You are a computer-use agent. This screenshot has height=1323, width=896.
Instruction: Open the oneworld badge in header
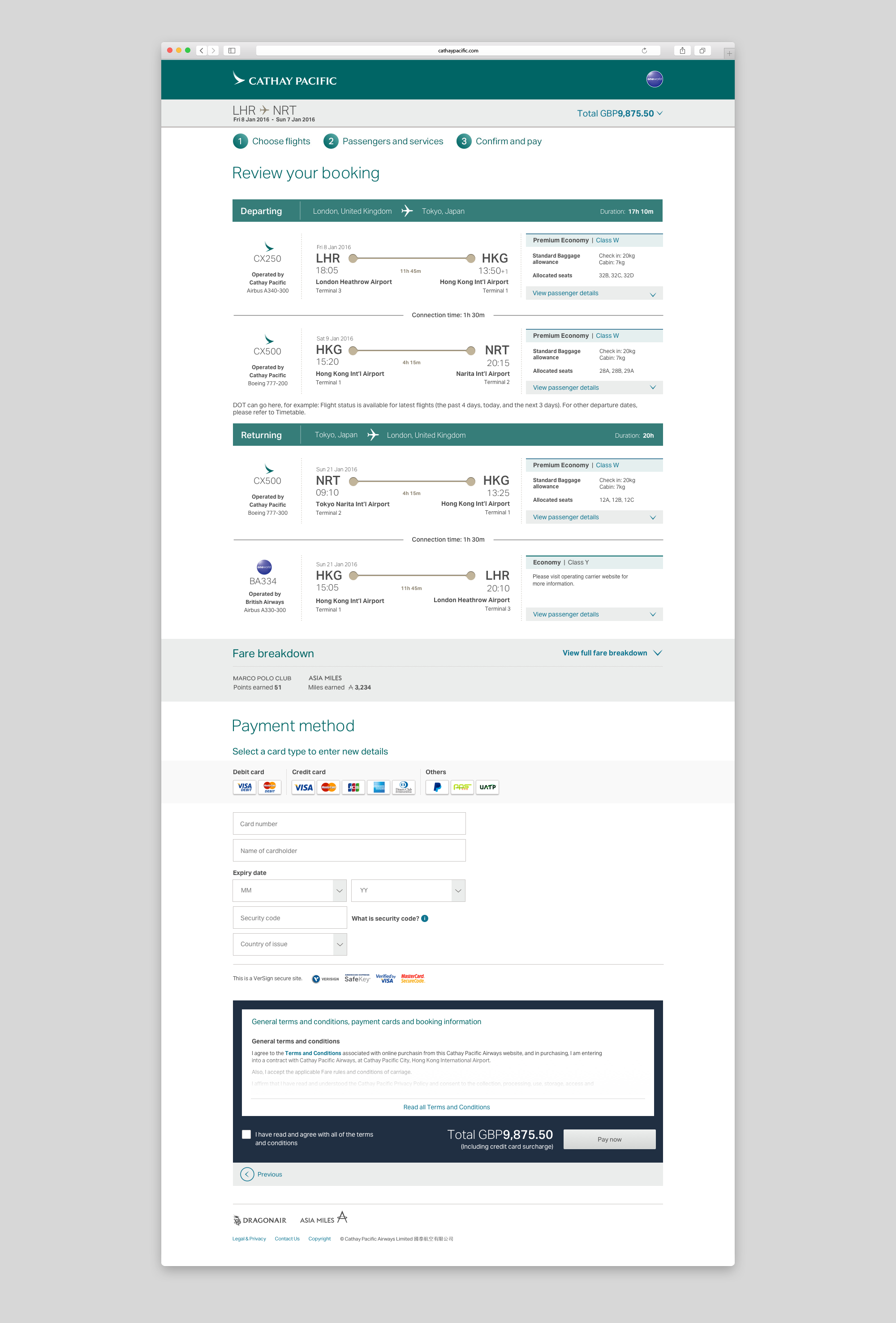pyautogui.click(x=654, y=79)
